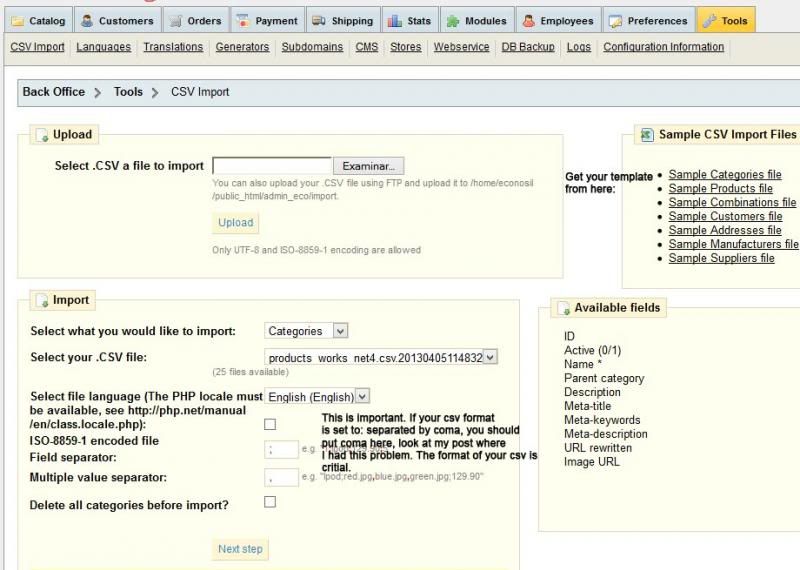The height and width of the screenshot is (570, 800).
Task: Click the Field separator input box
Action: point(283,451)
